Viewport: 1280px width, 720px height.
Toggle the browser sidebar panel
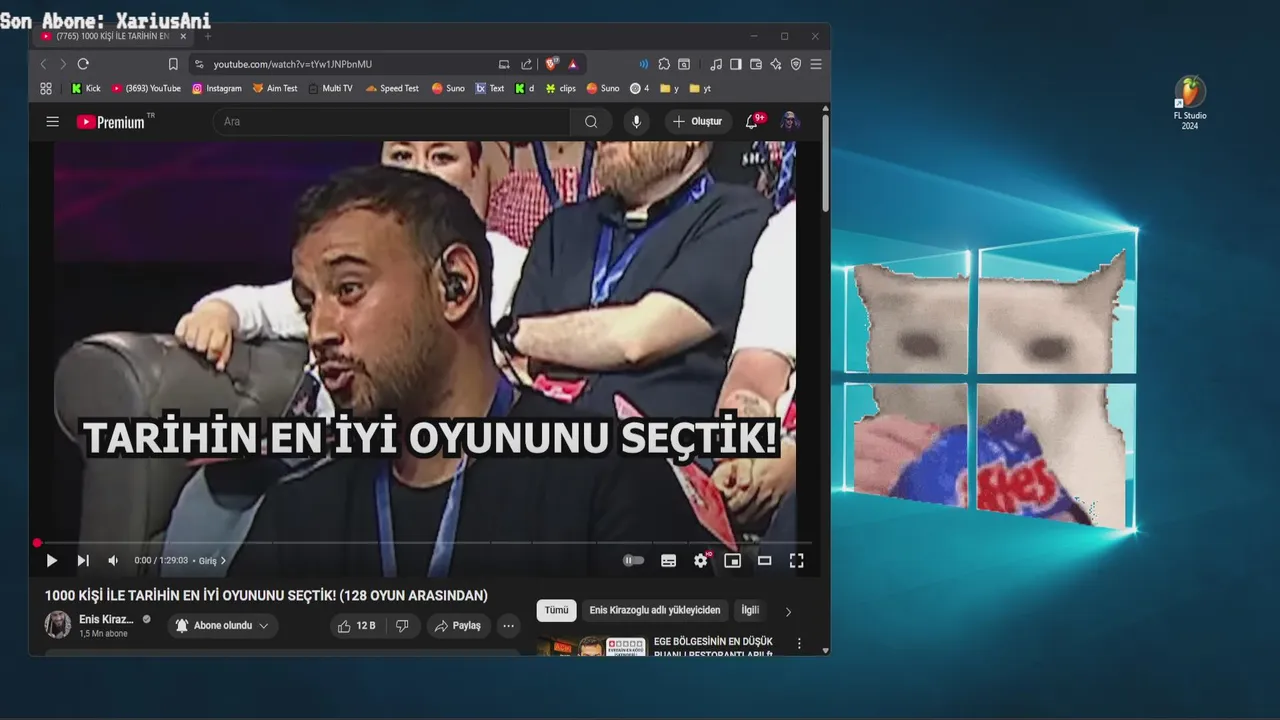tap(736, 64)
